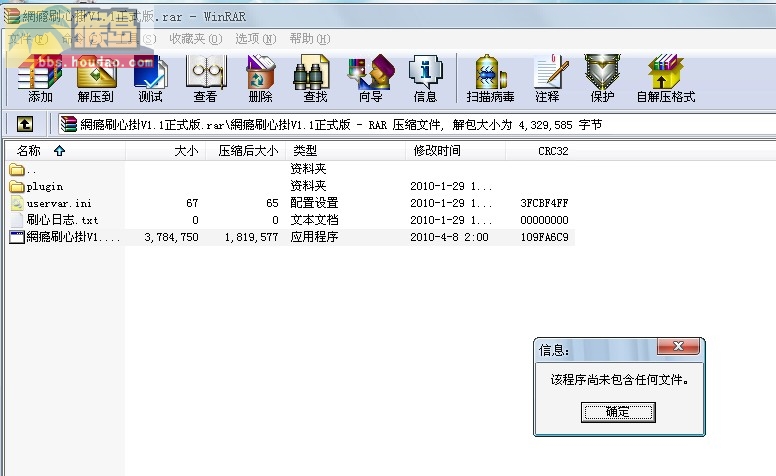Click the 保护 (Protect) shield icon
This screenshot has width=776, height=476.
point(602,79)
